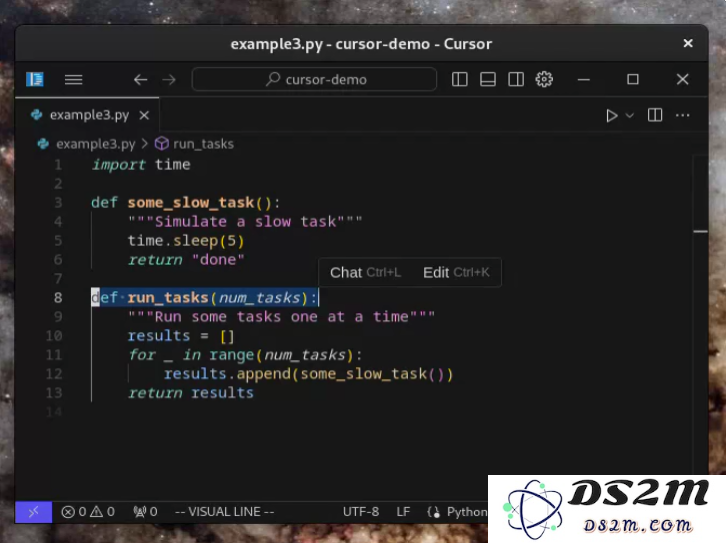The width and height of the screenshot is (726, 543).
Task: Open the run options dropdown arrow
Action: tap(630, 115)
